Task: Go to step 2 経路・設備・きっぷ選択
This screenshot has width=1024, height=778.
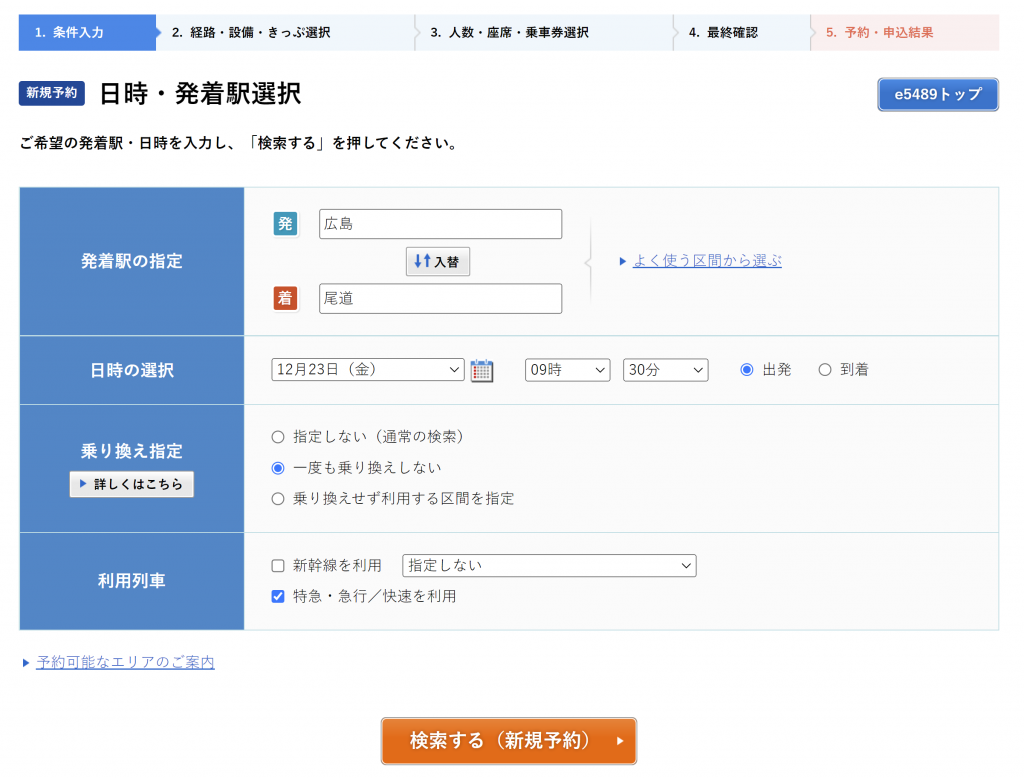Action: coord(285,32)
